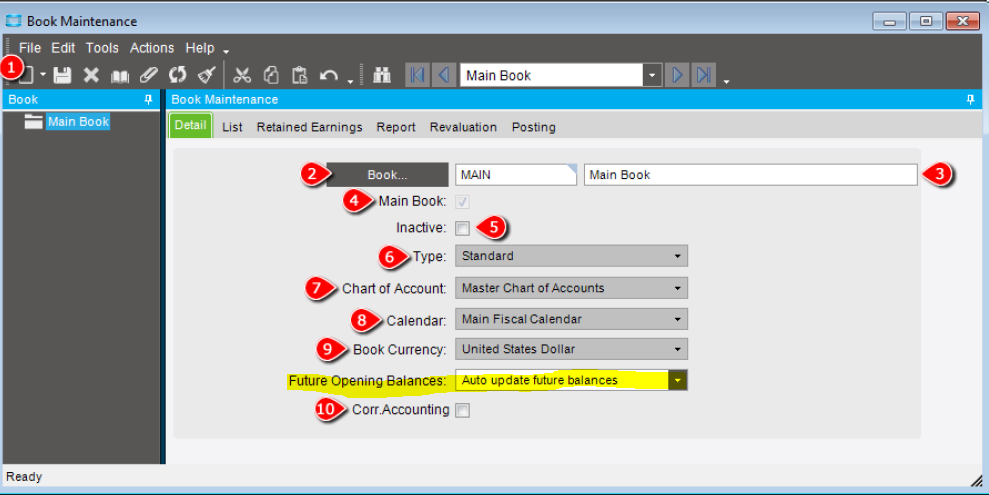Screen dimensions: 989x495
Task: Click the Copy icon in toolbar
Action: pos(271,76)
